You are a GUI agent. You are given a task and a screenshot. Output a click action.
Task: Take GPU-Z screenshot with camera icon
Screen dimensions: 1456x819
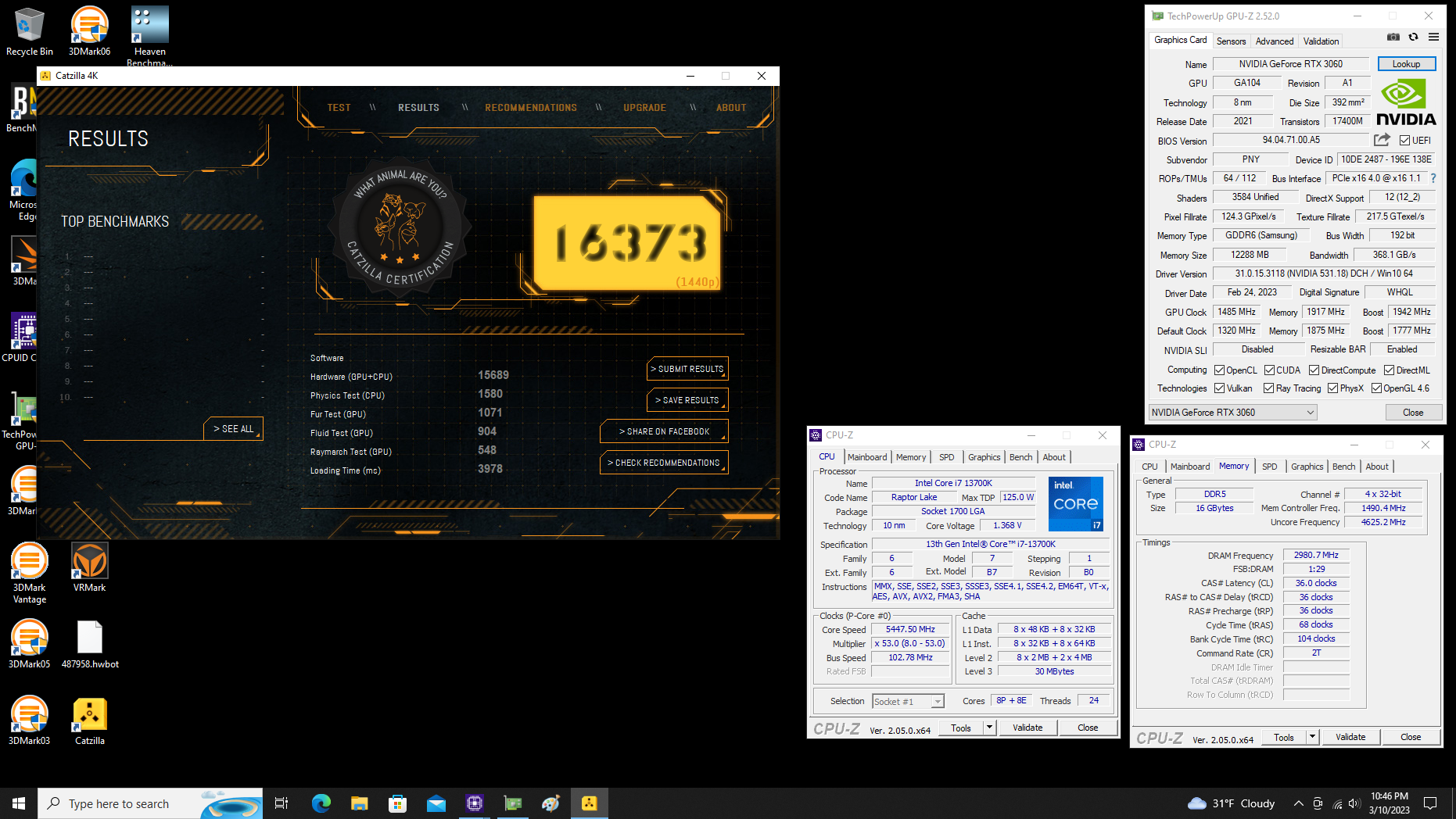tap(1393, 37)
